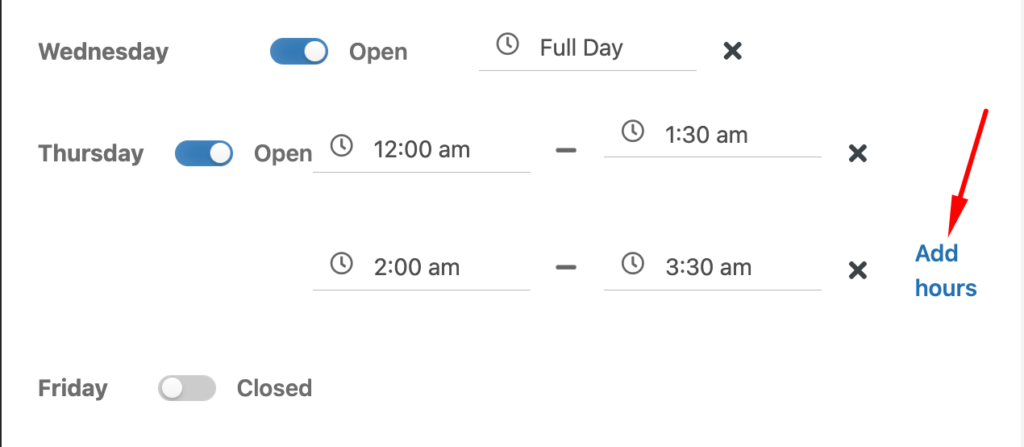Click the clock icon next to 2:00 am

click(x=341, y=264)
